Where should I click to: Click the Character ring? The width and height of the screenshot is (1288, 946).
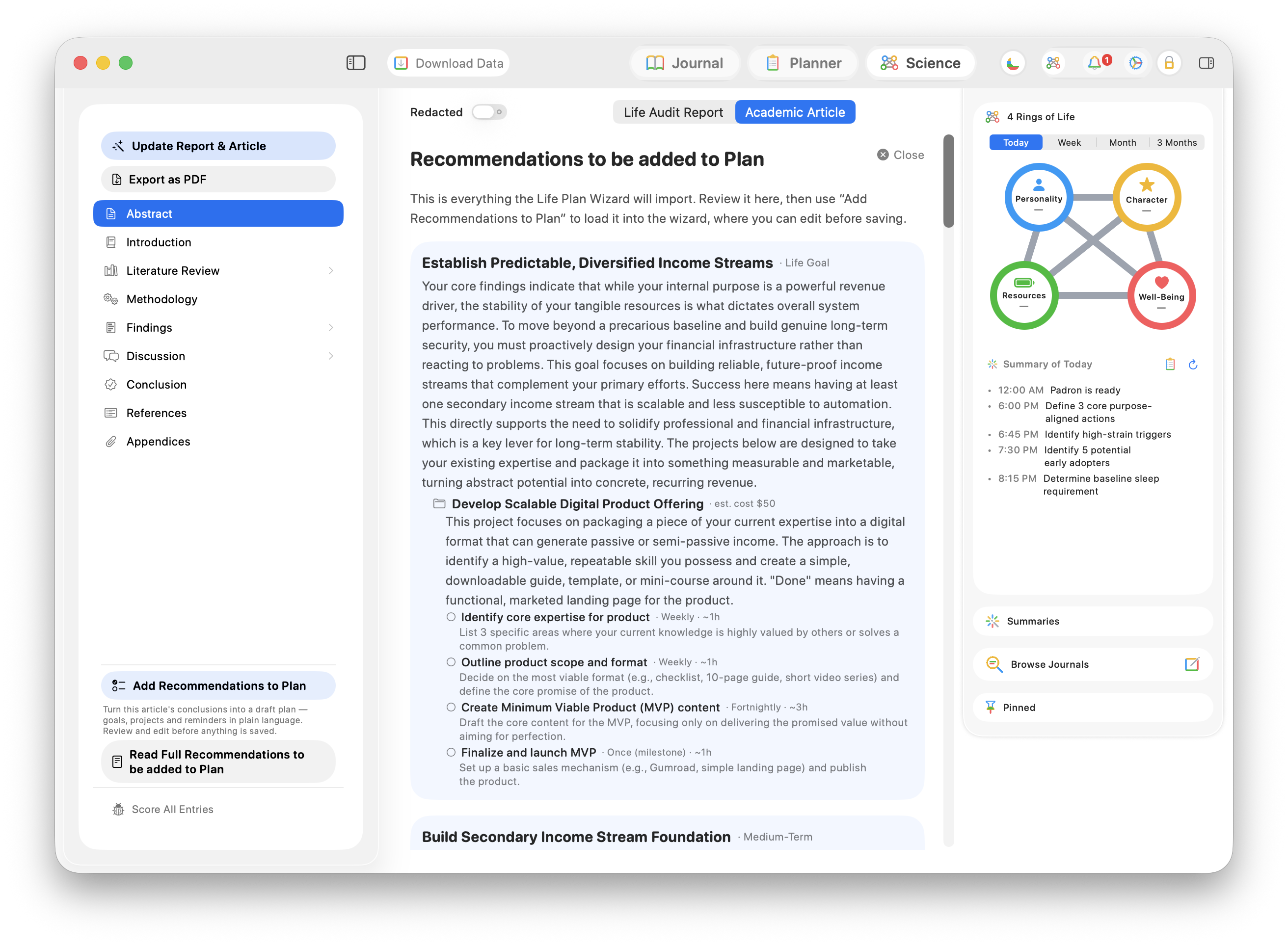pos(1146,198)
